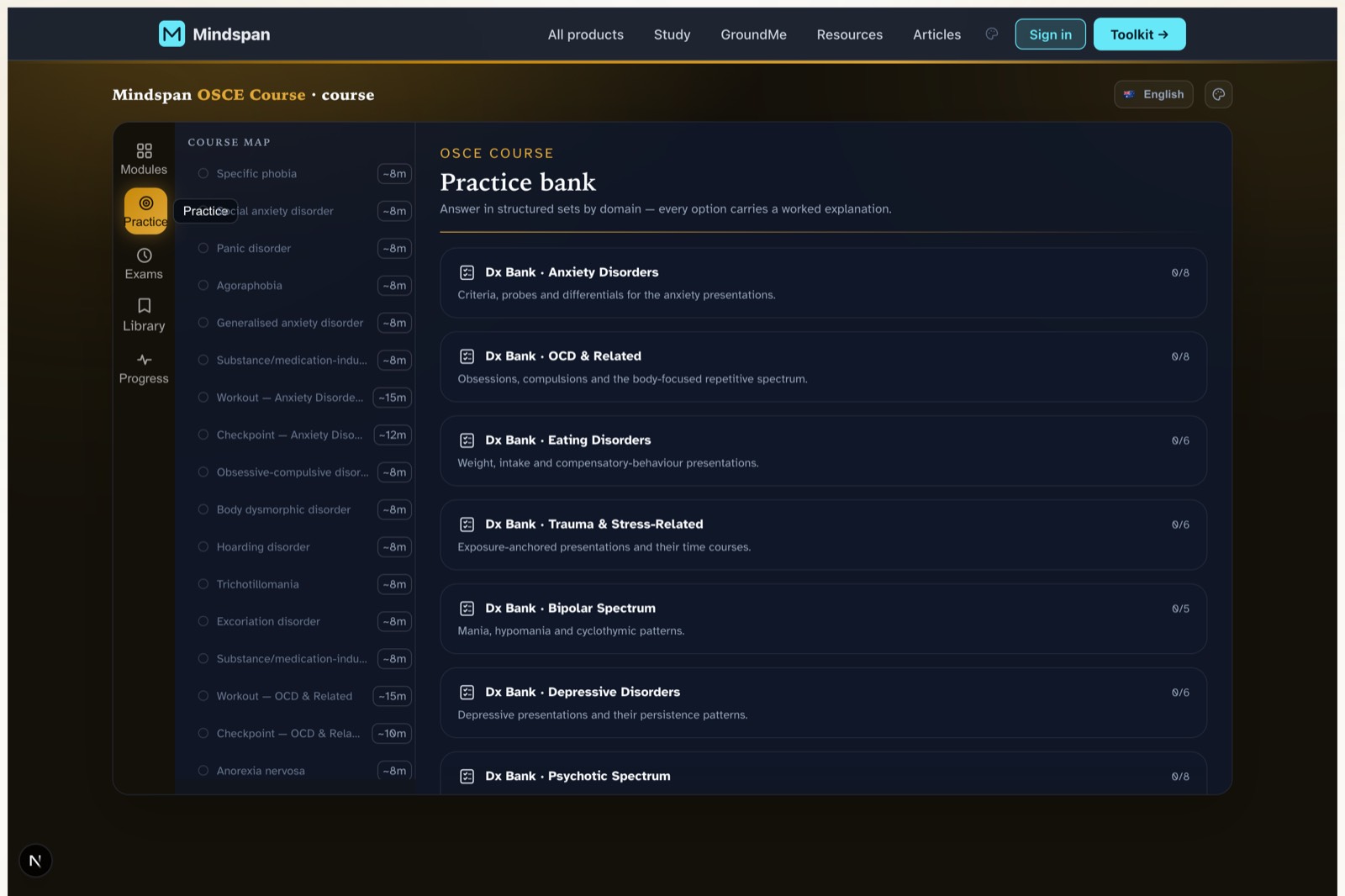Open Dx Bank Depressive Disorders card
The image size is (1345, 896).
pos(823,703)
